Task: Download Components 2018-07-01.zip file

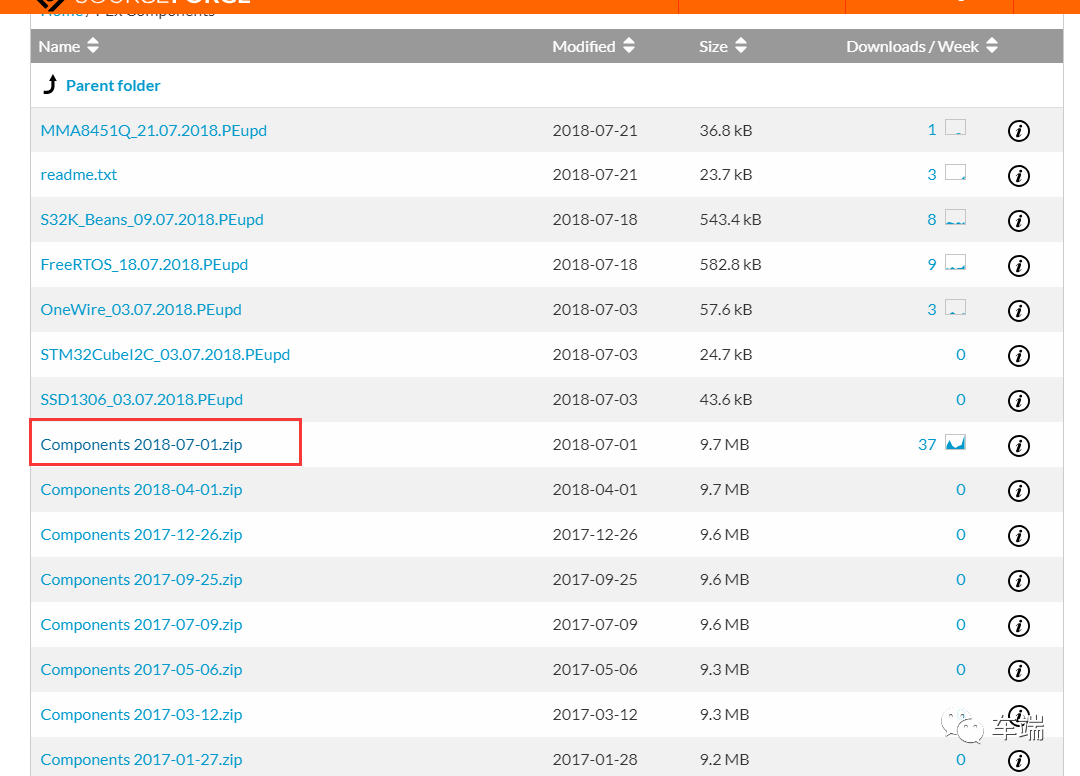Action: pos(141,444)
